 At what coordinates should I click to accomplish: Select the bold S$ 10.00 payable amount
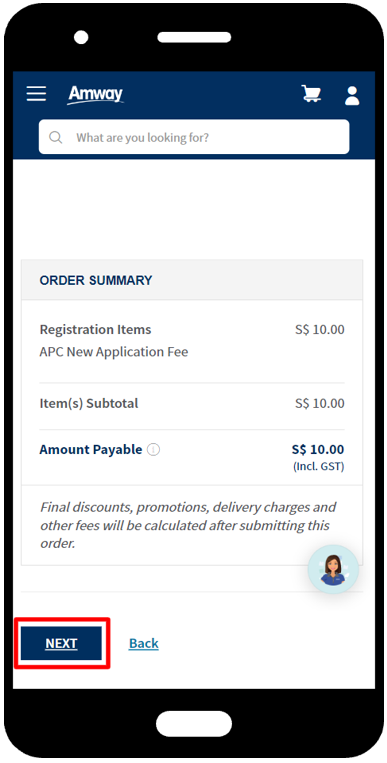pyautogui.click(x=318, y=449)
